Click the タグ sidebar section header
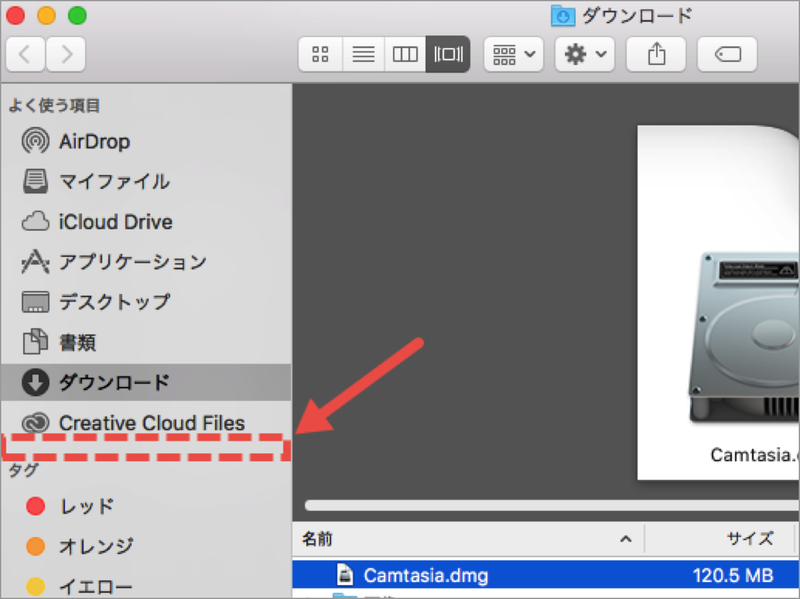The image size is (800, 599). pyautogui.click(x=23, y=470)
